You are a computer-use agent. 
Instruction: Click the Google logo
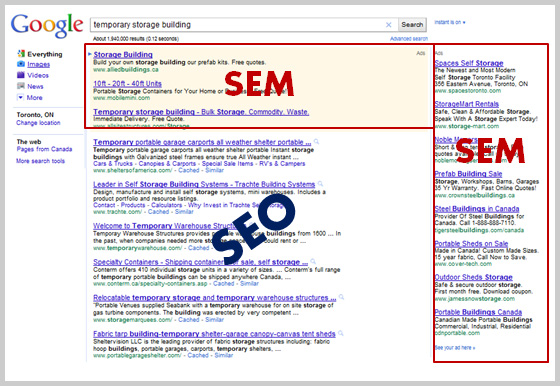pyautogui.click(x=47, y=26)
